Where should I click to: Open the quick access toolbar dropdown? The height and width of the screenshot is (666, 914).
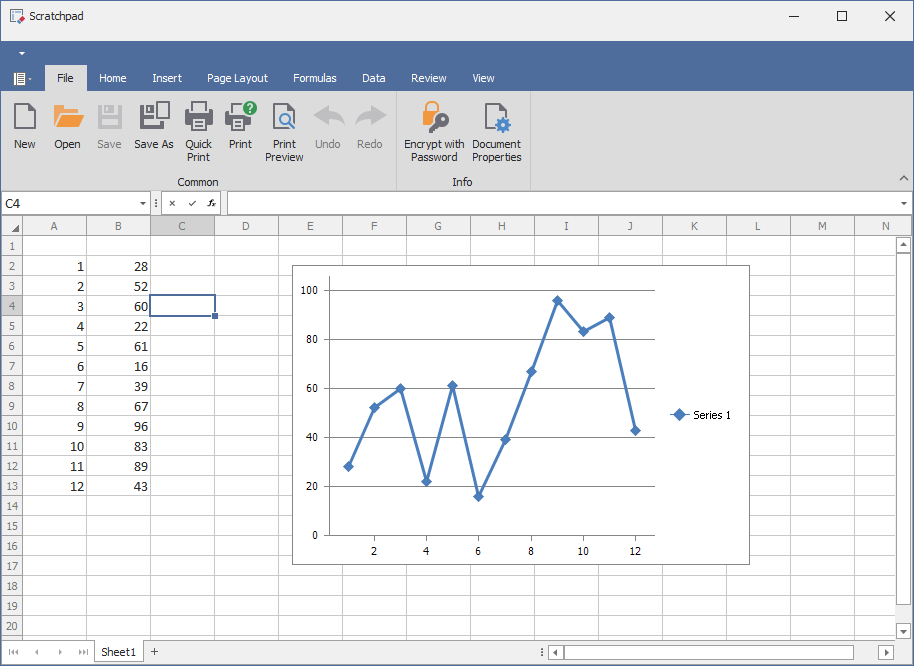pyautogui.click(x=21, y=53)
